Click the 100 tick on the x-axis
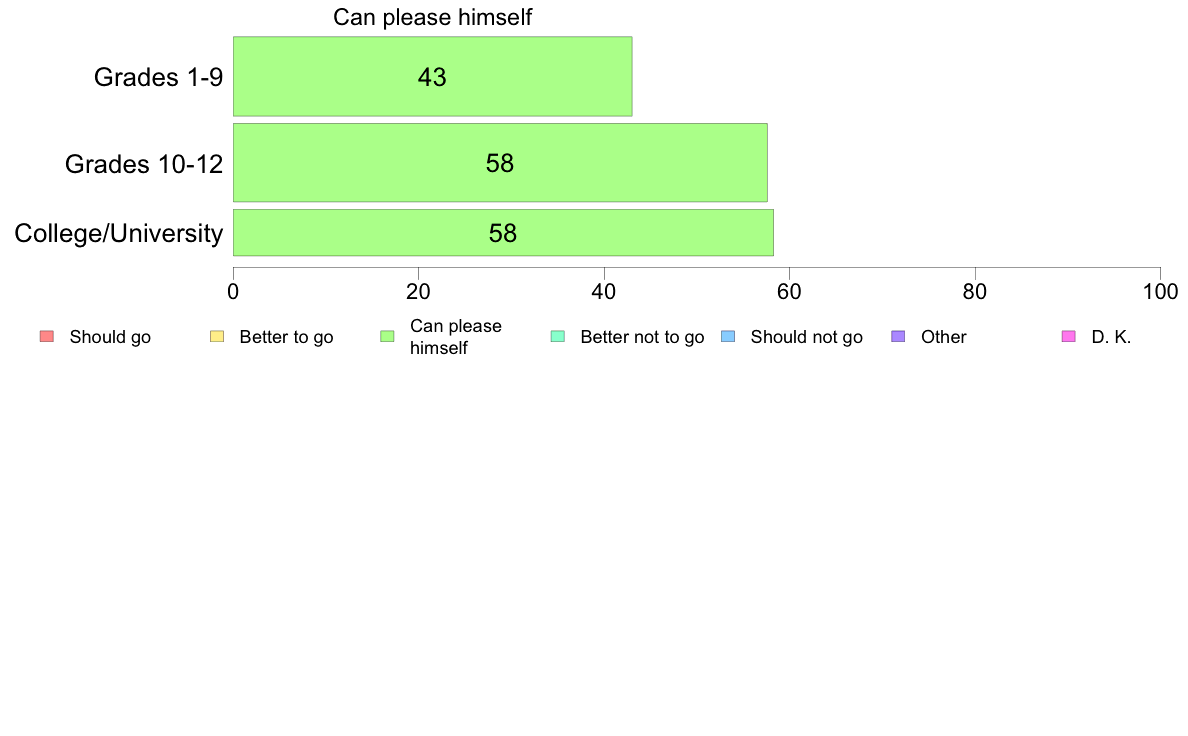The image size is (1188, 736). [x=1161, y=292]
